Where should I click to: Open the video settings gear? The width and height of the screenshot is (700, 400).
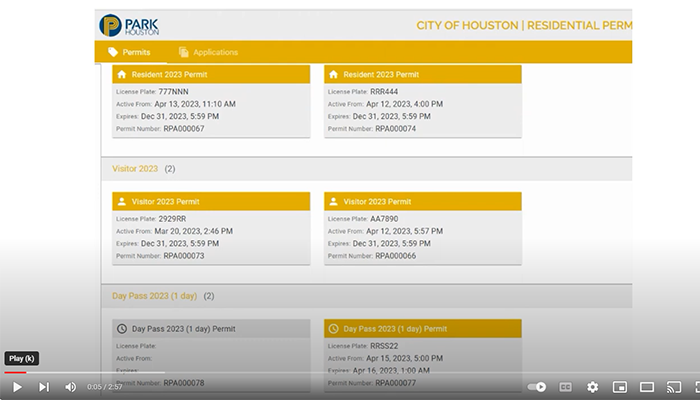(593, 387)
